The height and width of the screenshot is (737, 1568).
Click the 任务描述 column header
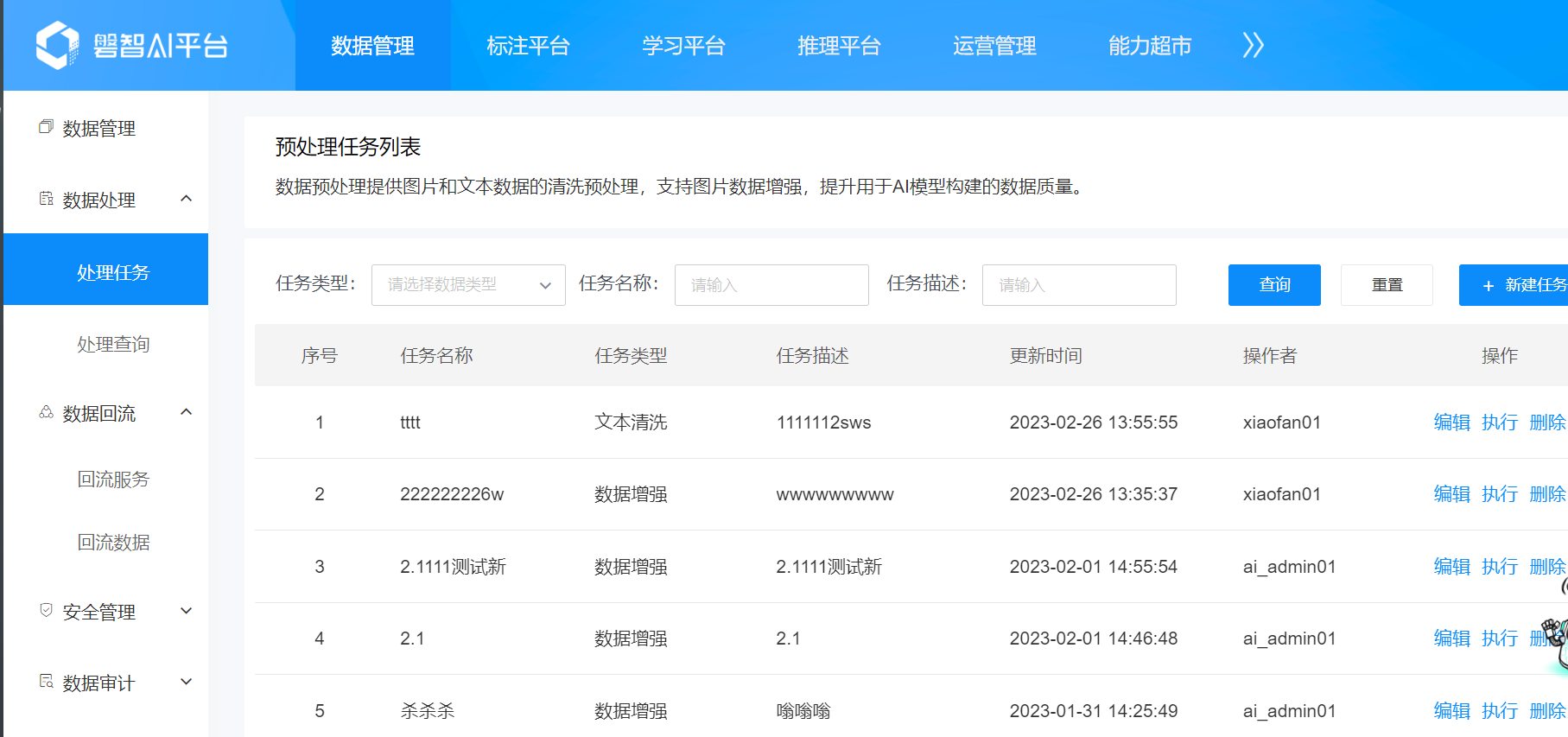point(812,355)
